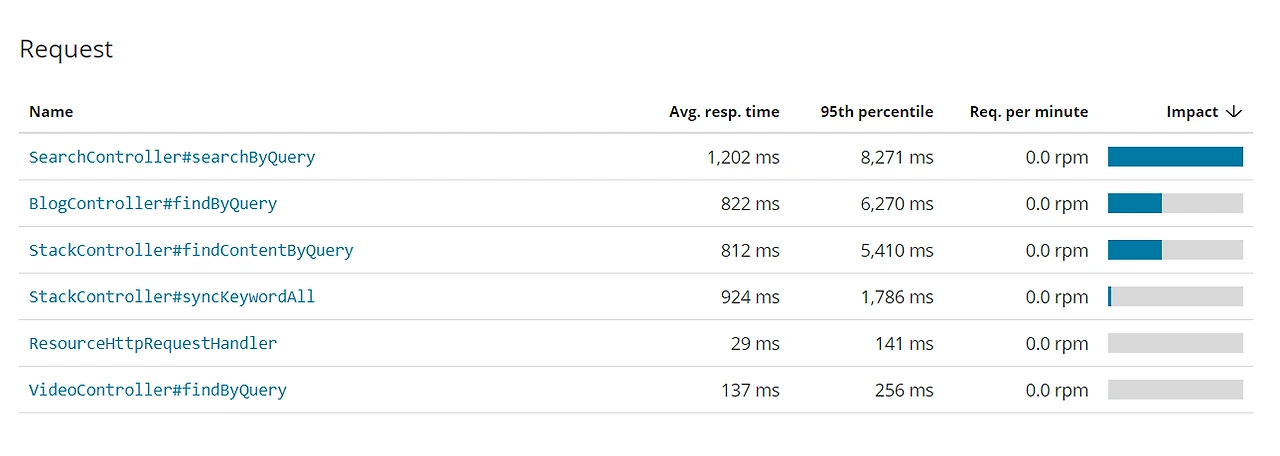
Task: Click the empty impact bar for ResourceHttpRequestHandler
Action: point(1175,343)
